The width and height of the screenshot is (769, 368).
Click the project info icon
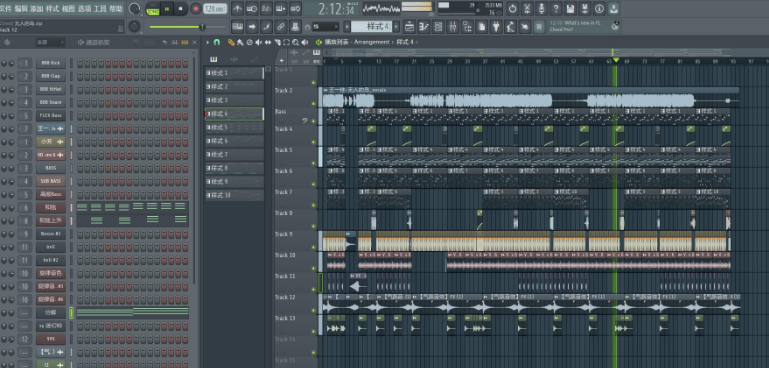pyautogui.click(x=599, y=8)
